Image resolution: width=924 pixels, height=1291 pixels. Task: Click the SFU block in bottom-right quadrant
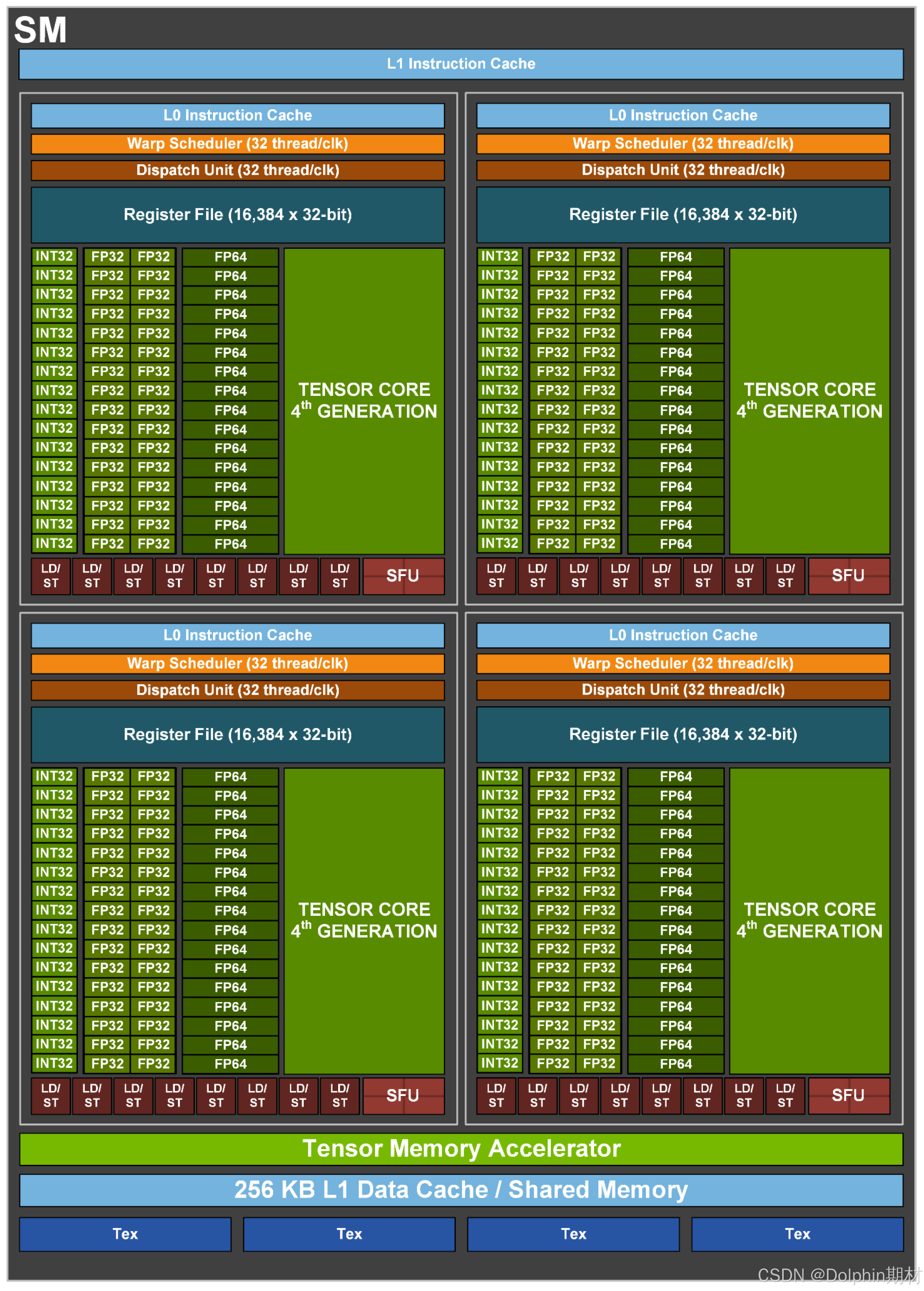tap(848, 1095)
